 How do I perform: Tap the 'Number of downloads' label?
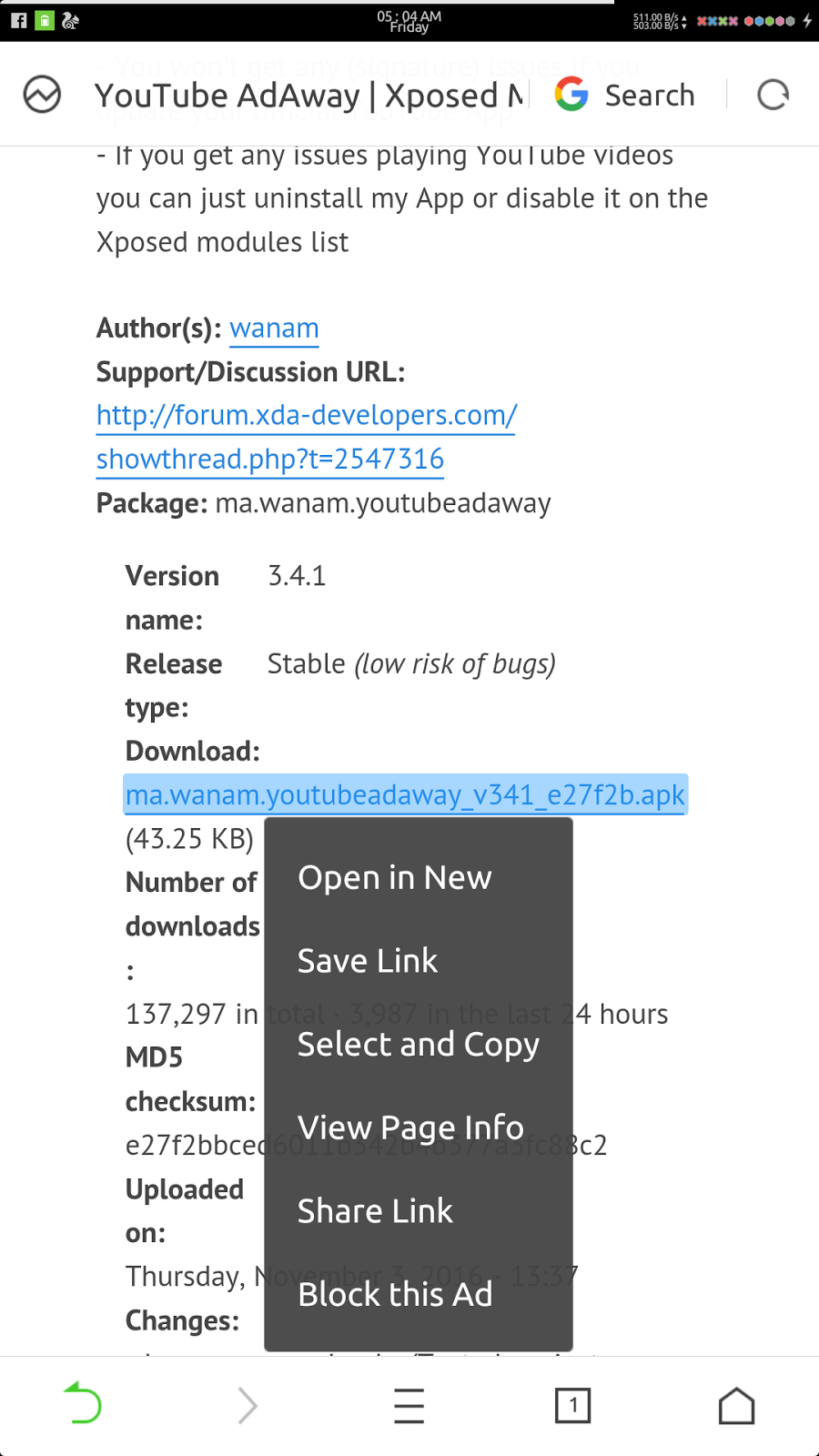coord(193,905)
